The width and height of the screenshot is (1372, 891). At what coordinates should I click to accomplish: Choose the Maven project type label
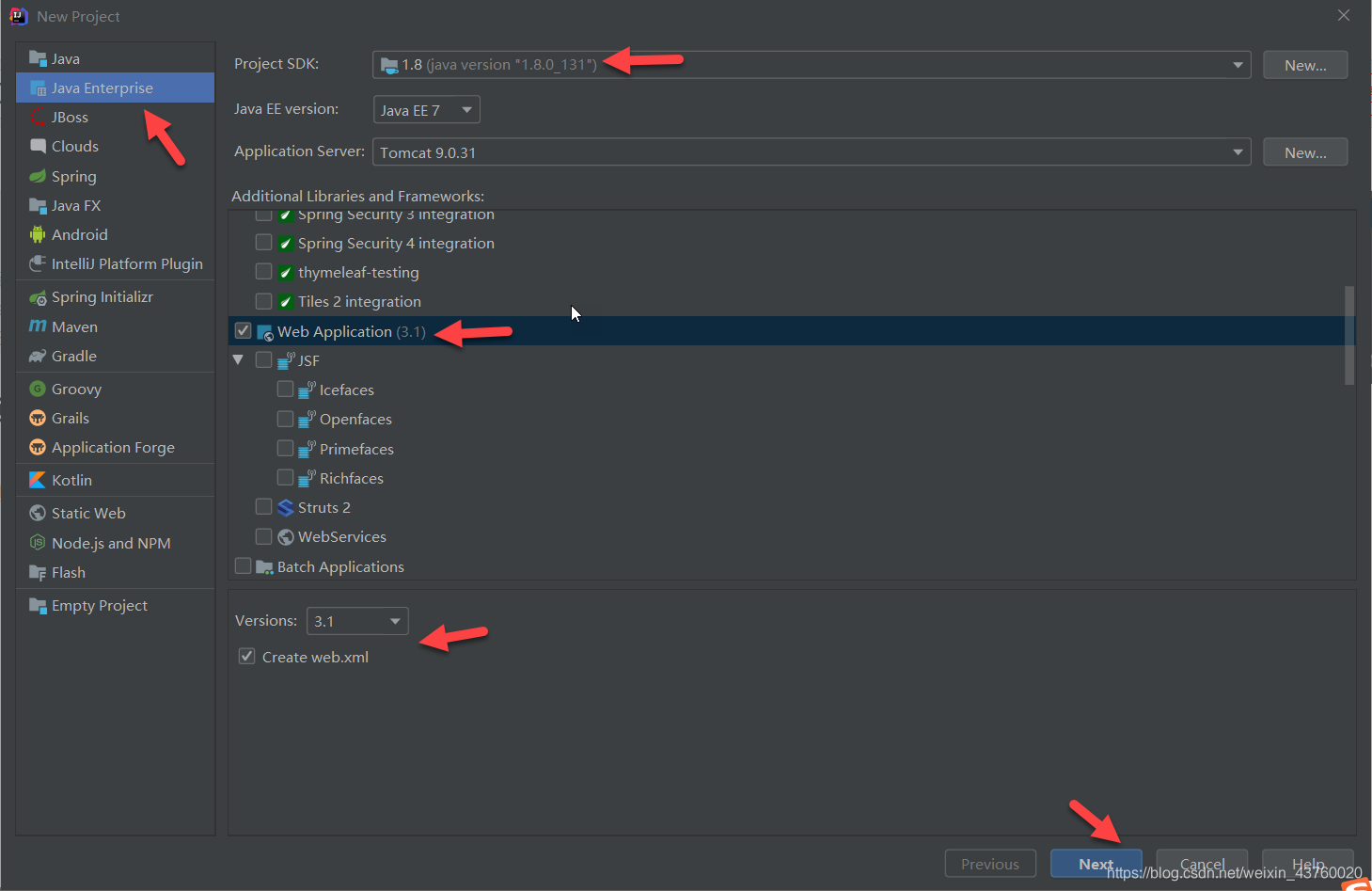click(75, 326)
